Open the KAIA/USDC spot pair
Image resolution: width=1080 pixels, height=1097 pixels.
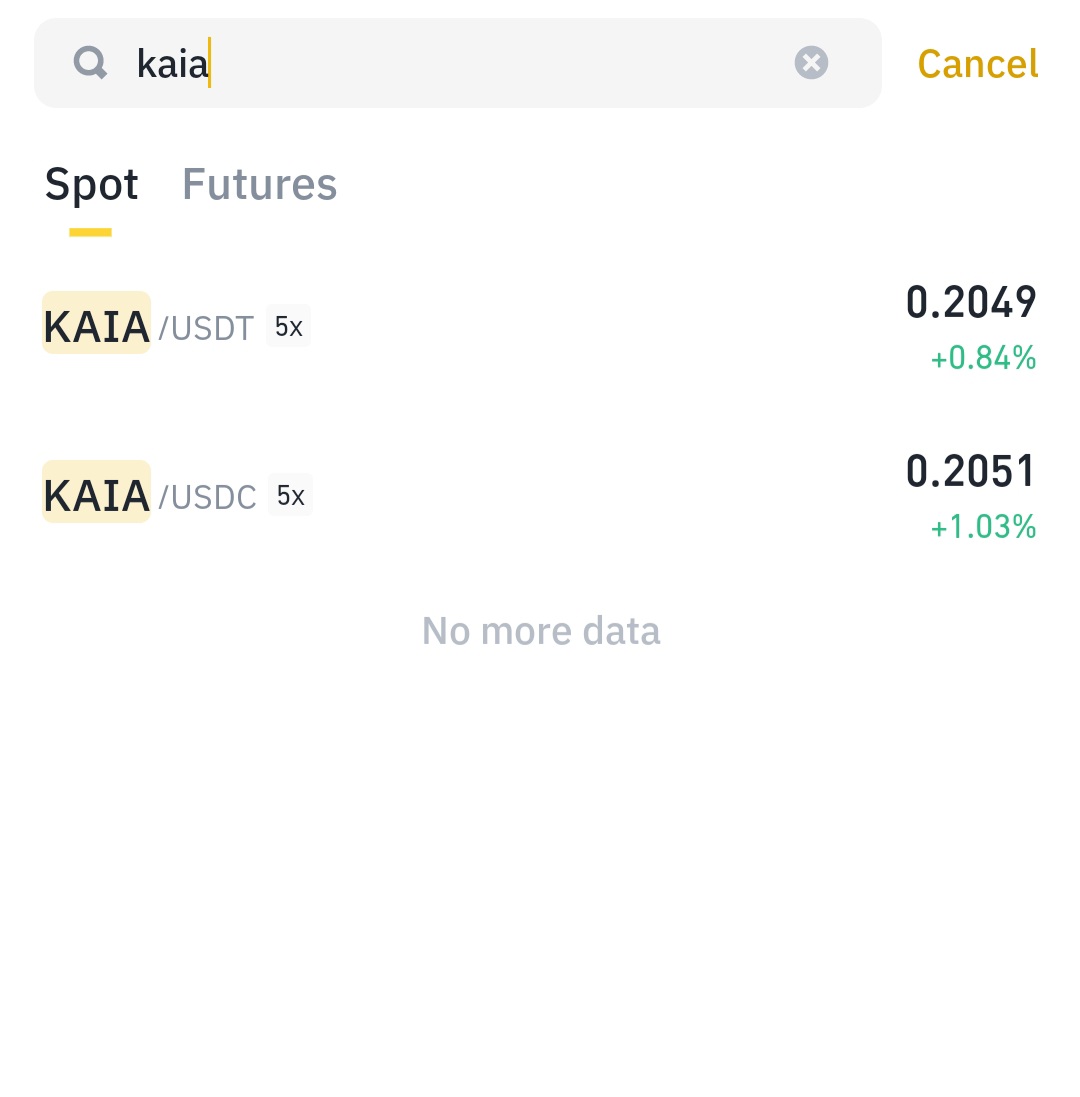540,496
